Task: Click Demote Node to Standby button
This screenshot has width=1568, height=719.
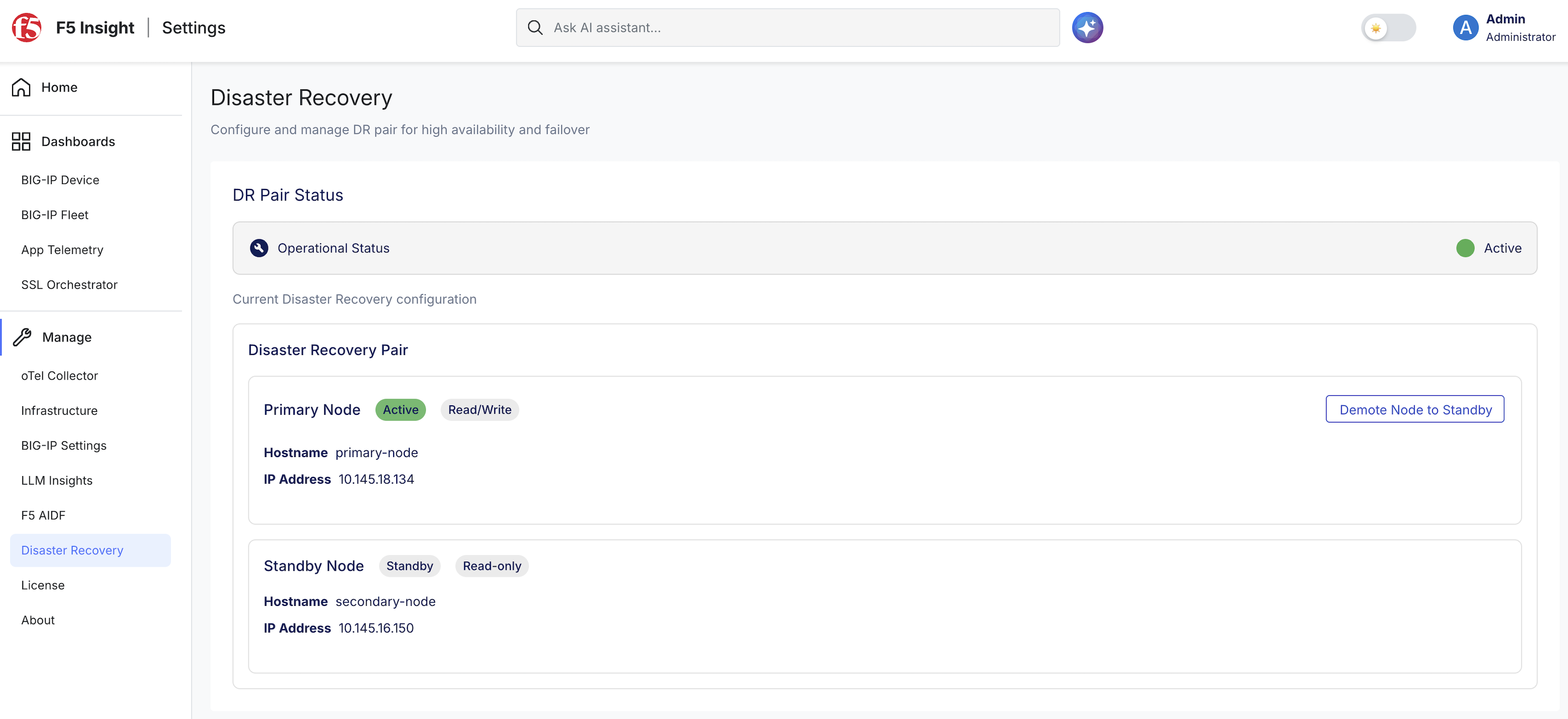Action: pyautogui.click(x=1415, y=409)
